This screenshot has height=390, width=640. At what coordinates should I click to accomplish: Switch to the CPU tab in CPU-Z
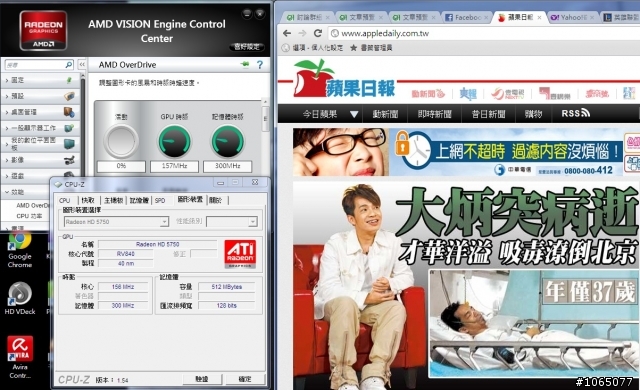click(64, 200)
